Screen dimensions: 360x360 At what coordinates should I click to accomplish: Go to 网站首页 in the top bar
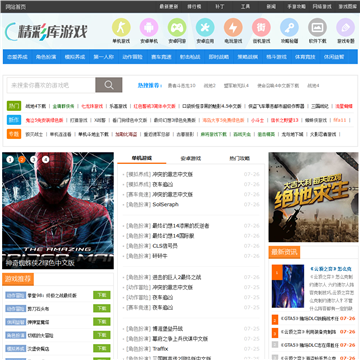point(16,7)
